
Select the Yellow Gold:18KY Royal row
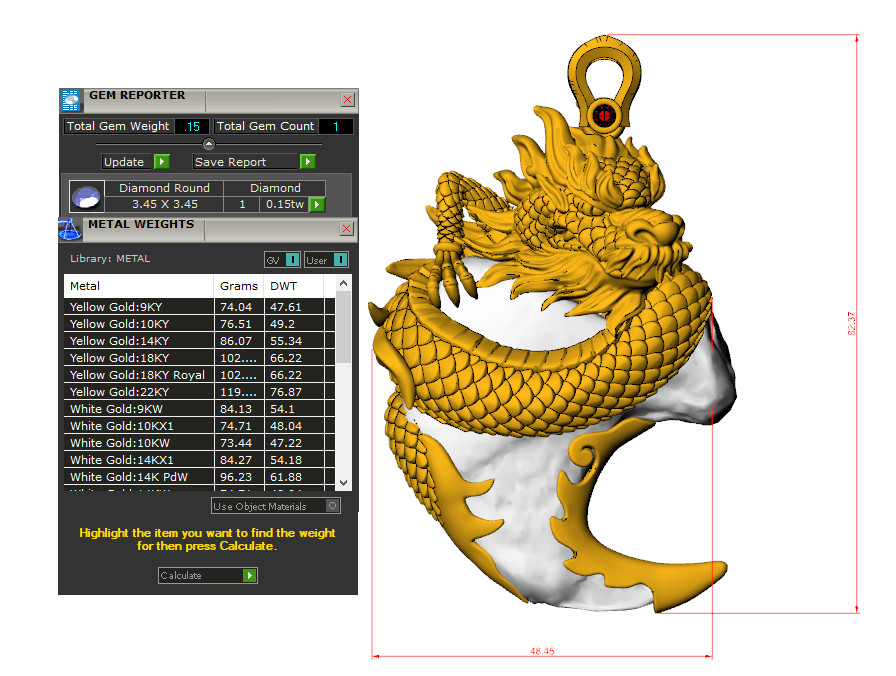[x=138, y=375]
